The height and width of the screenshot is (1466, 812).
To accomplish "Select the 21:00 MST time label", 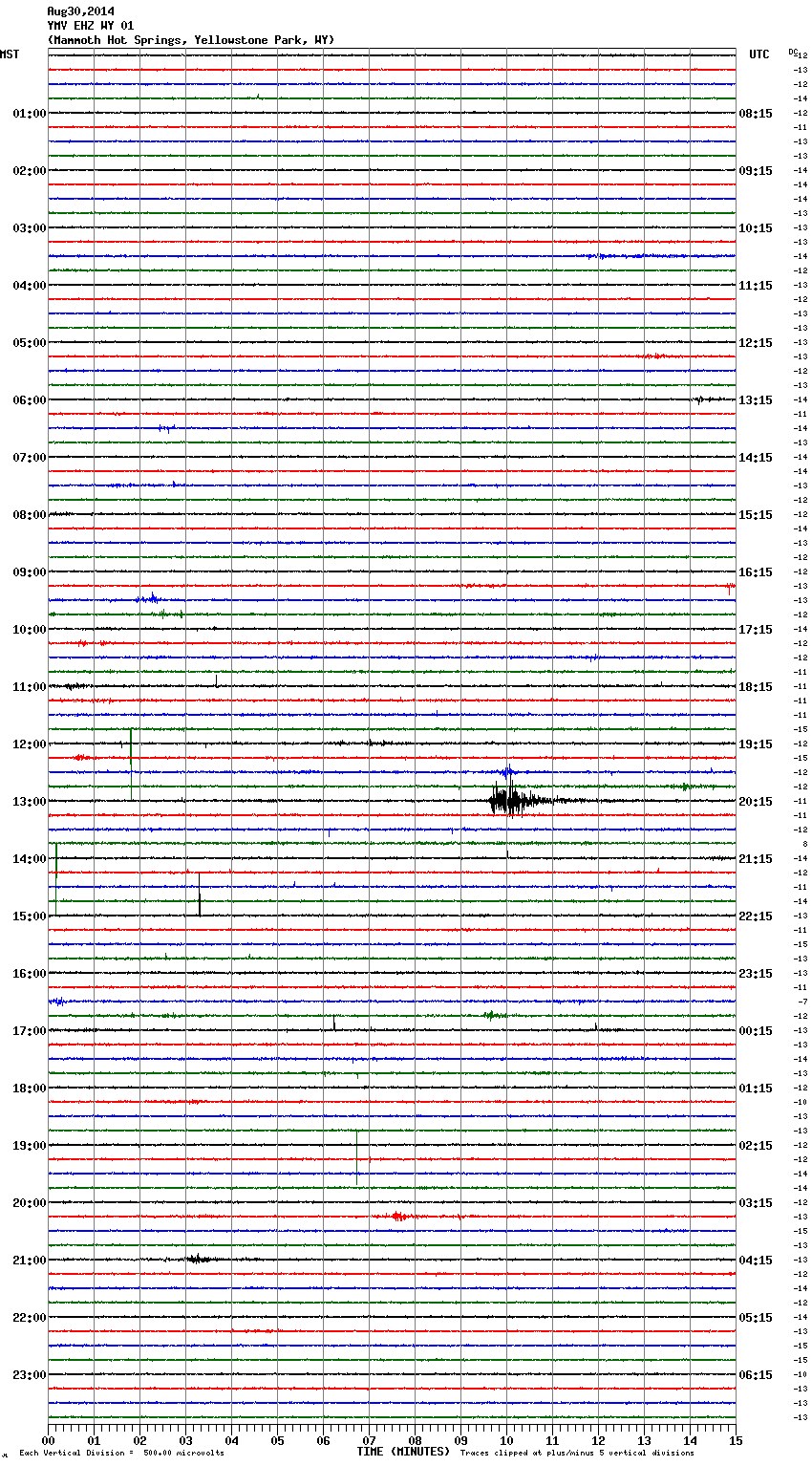I will click(x=30, y=1260).
